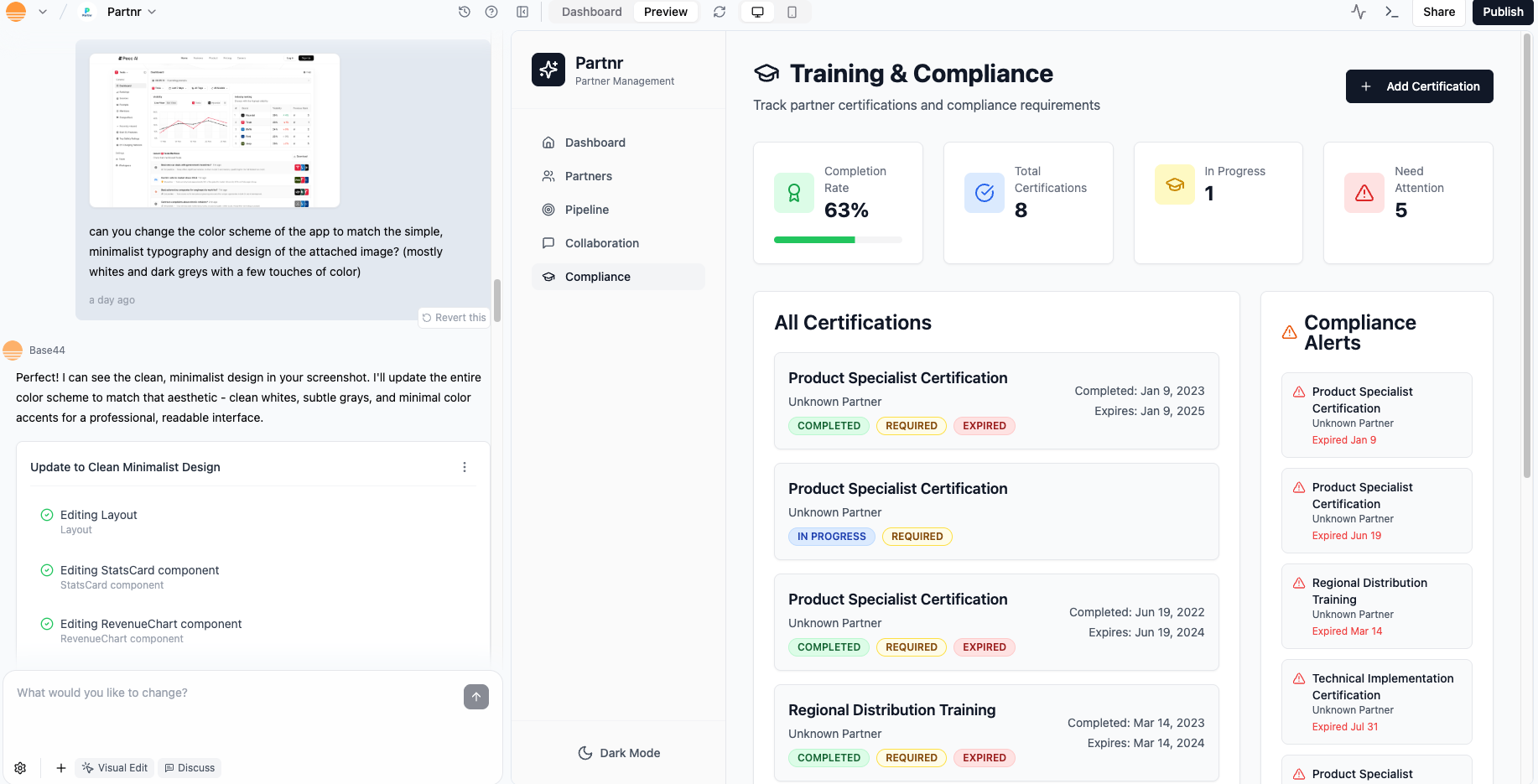Open the Technical Implementation Certification alert
This screenshot has height=784, width=1538.
point(1377,702)
